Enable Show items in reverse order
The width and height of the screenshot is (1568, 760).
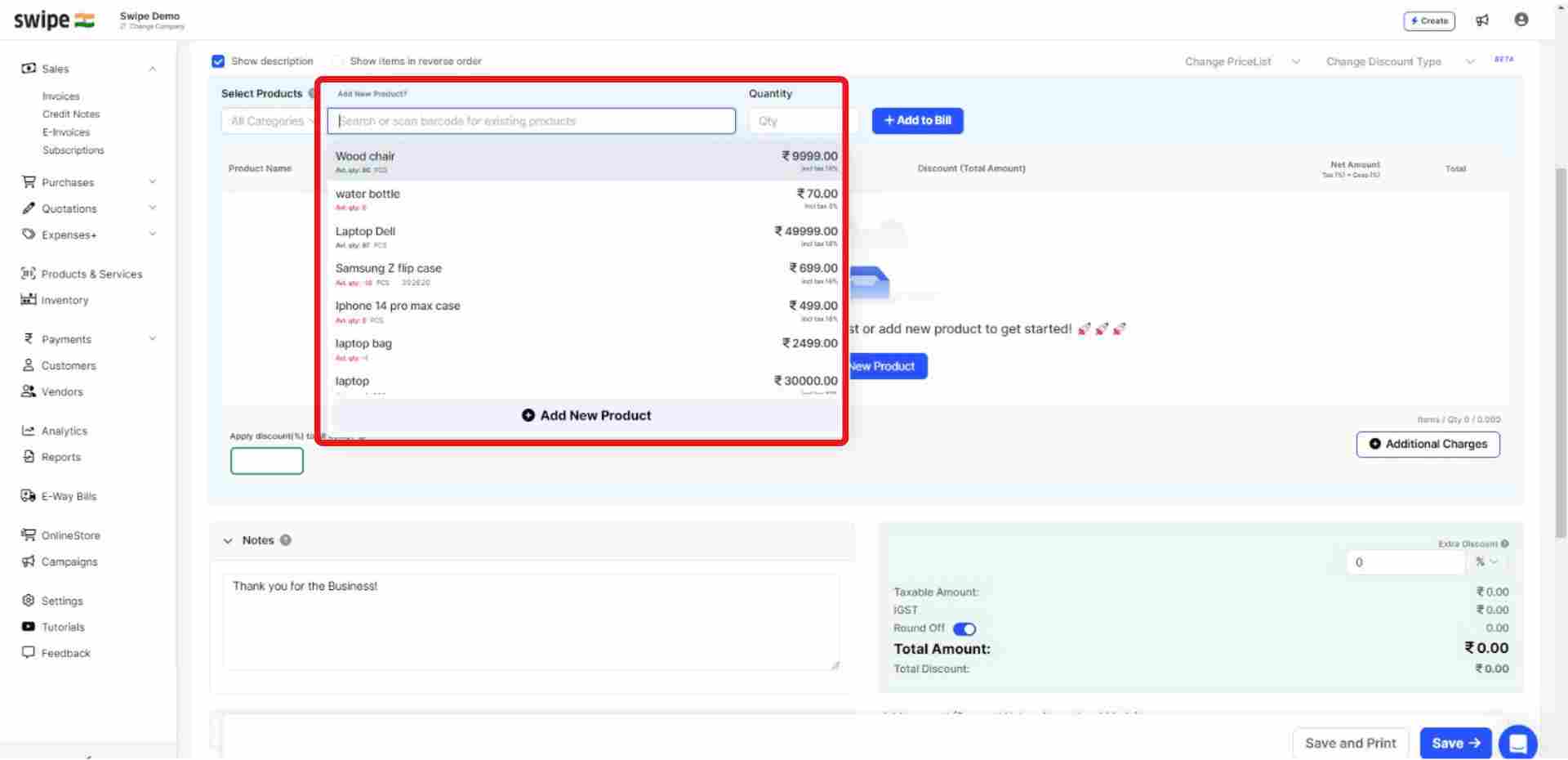pos(337,61)
